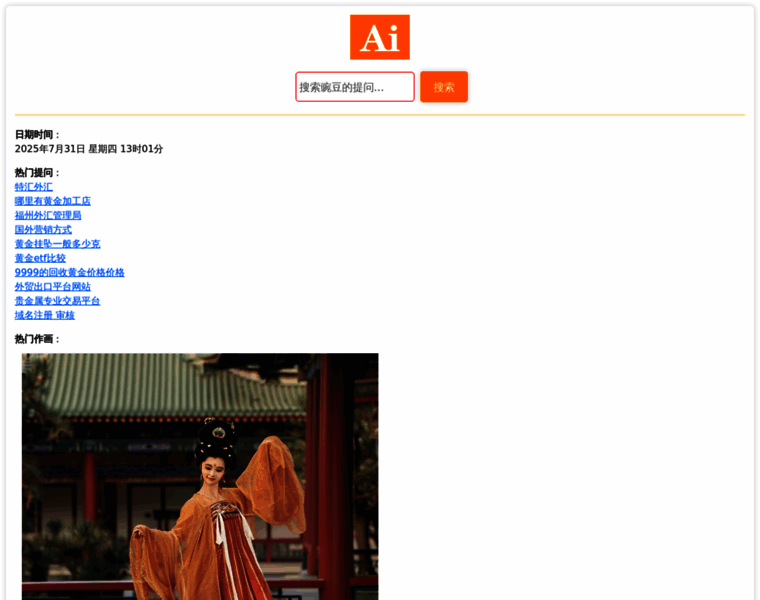Go to the 外贸出口平台网站 link

52,287
